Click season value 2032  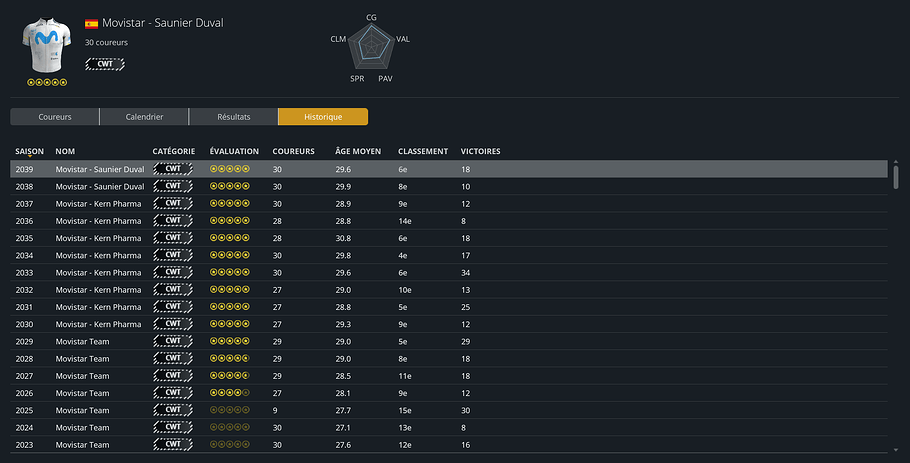(x=24, y=290)
